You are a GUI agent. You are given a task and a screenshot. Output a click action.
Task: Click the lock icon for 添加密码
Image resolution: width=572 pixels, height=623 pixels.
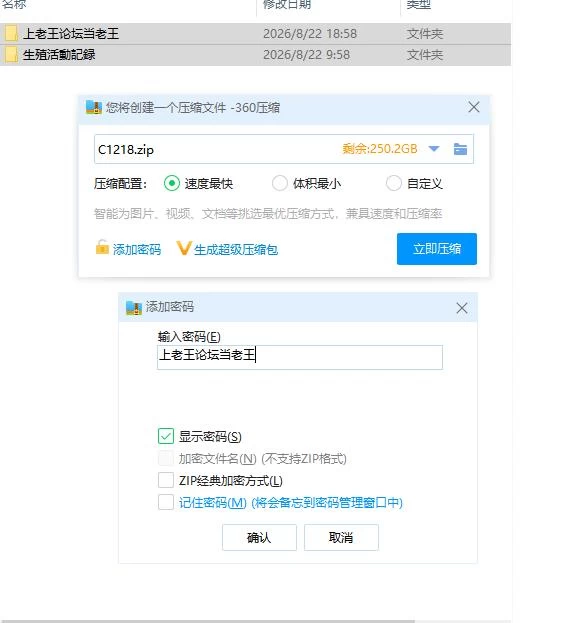(x=102, y=247)
